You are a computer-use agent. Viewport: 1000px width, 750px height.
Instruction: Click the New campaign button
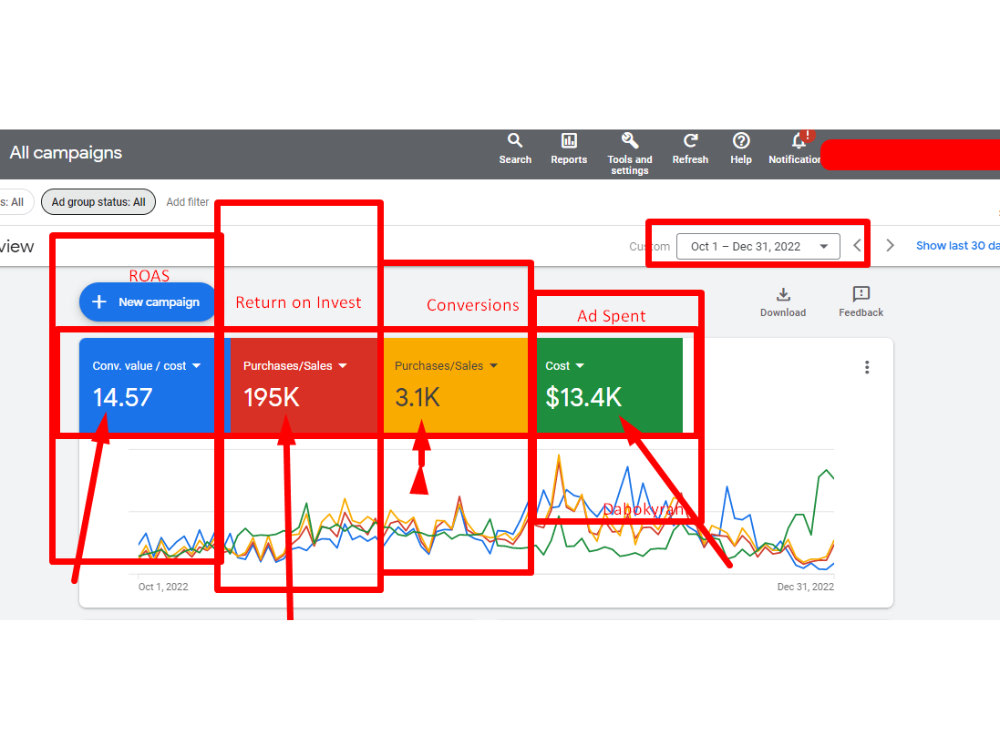point(147,302)
